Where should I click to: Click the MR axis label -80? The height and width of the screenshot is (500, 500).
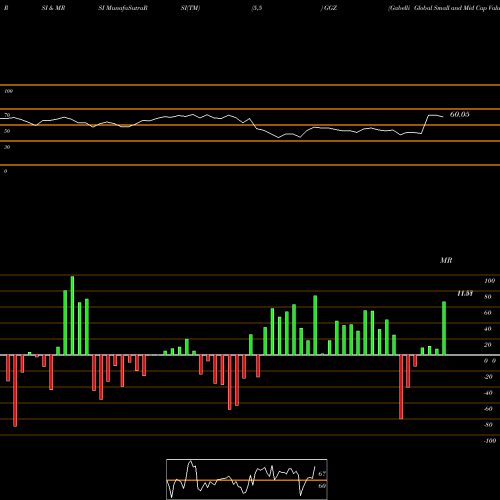click(488, 425)
